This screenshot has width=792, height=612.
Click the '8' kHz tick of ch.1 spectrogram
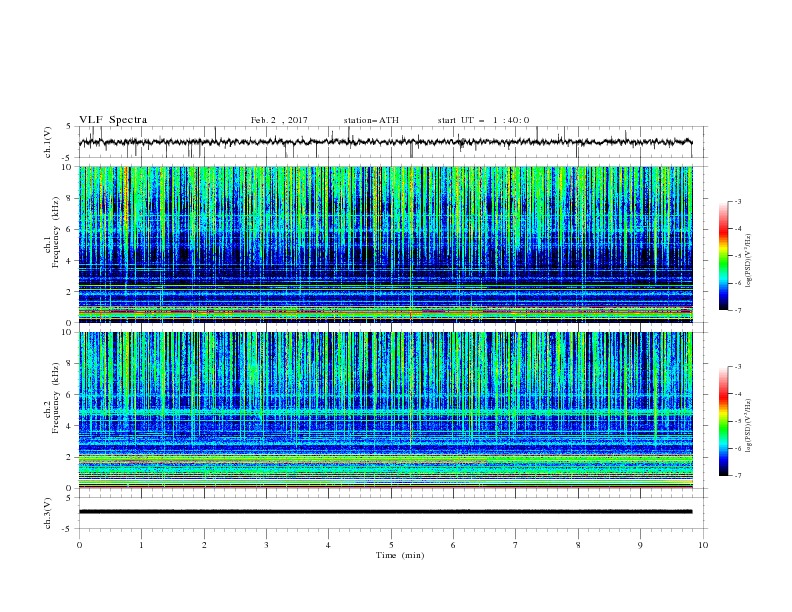coord(69,198)
